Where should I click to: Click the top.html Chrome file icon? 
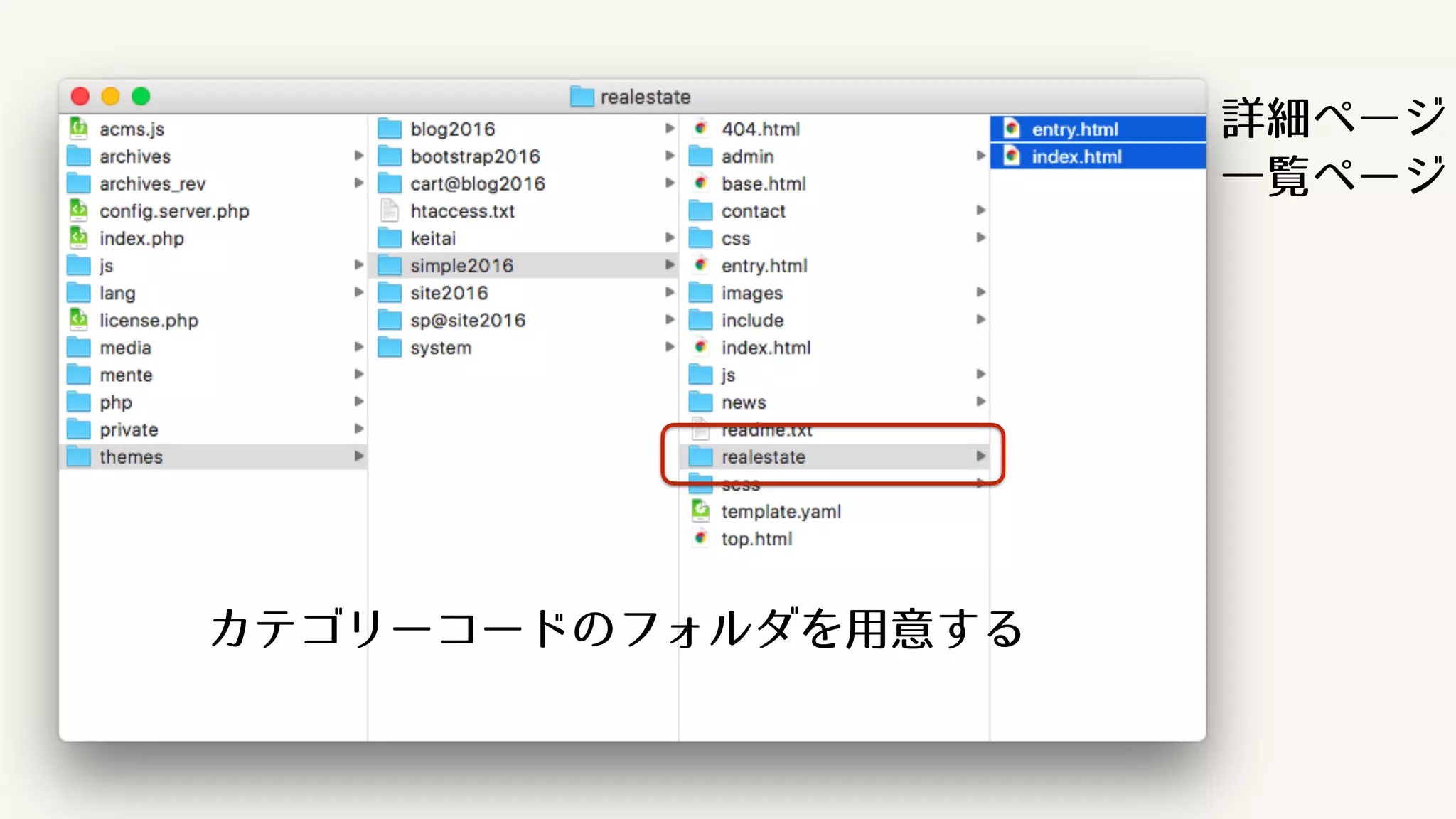(701, 538)
